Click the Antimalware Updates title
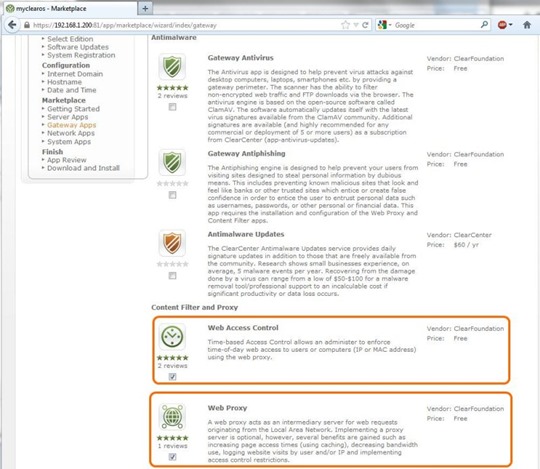 tap(246, 234)
